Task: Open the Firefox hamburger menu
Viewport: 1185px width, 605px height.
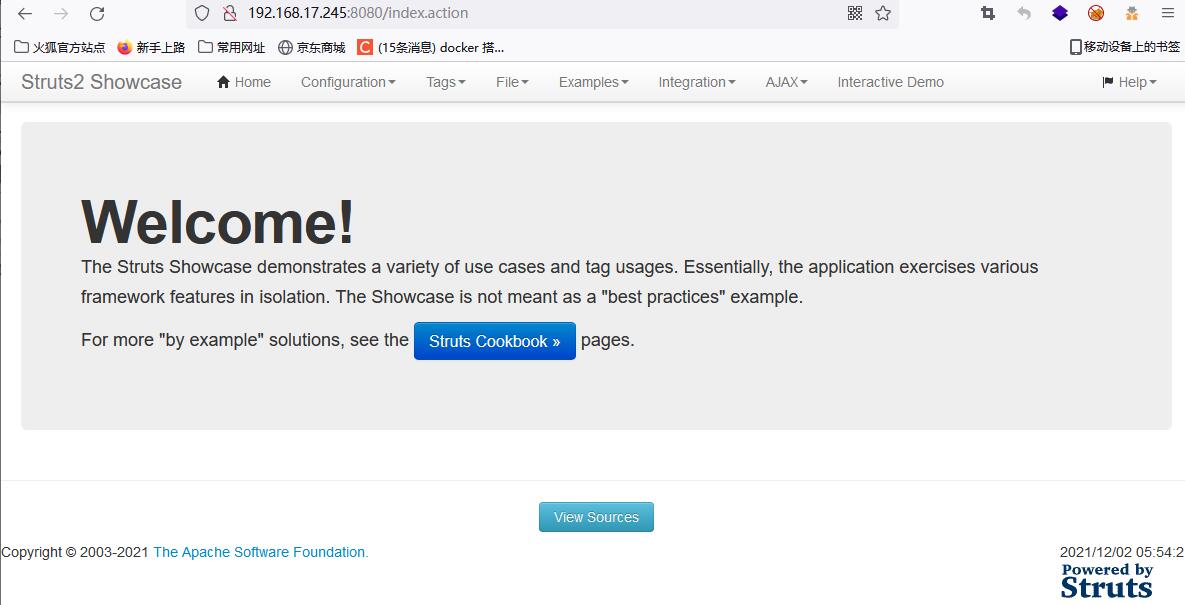Action: pyautogui.click(x=1168, y=13)
